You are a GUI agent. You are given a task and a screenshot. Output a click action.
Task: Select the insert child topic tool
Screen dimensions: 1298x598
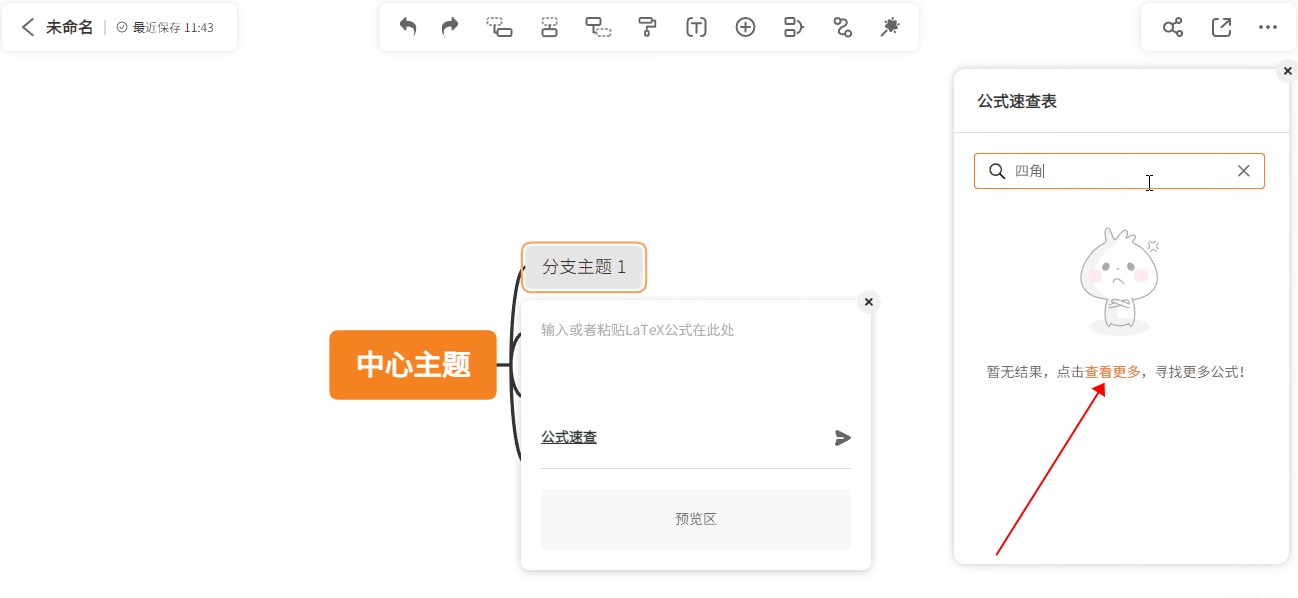click(598, 27)
